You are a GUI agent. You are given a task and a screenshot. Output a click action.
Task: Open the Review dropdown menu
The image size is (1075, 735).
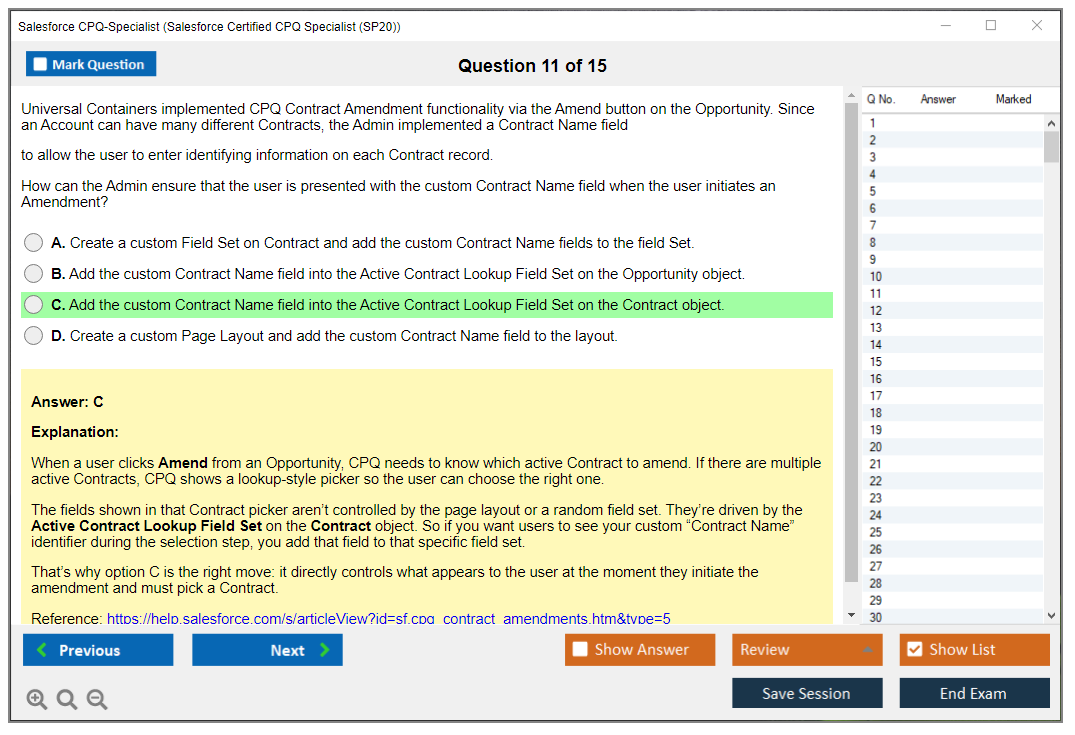coord(806,650)
